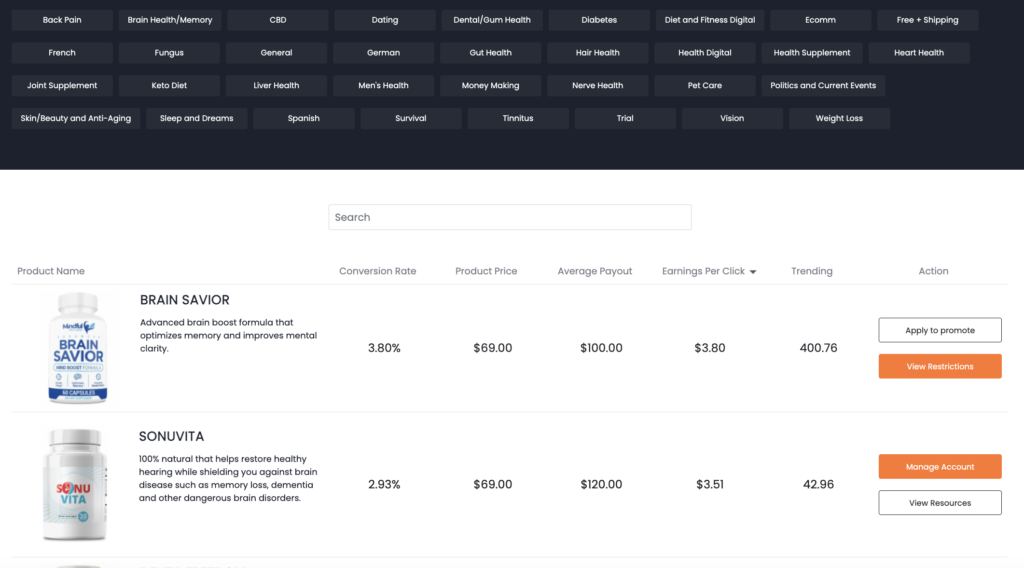Image resolution: width=1024 pixels, height=568 pixels.
Task: Click into the Search field
Action: (x=510, y=217)
